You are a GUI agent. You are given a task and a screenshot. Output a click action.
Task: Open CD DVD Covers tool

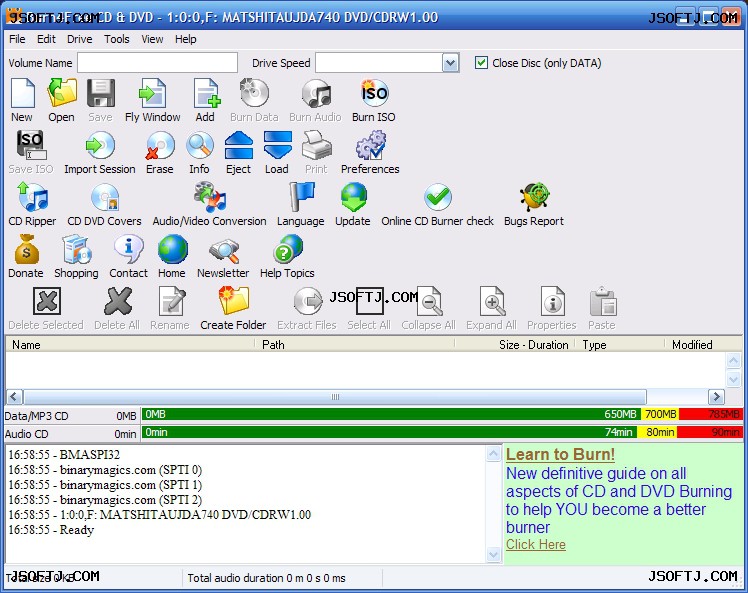tap(105, 197)
